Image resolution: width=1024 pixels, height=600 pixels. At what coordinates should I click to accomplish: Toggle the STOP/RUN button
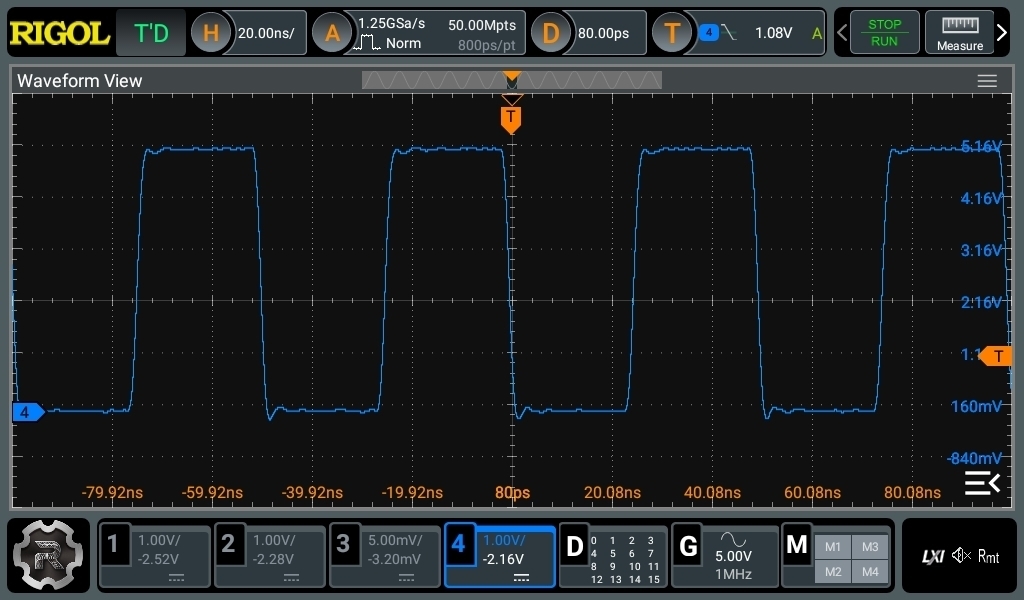coord(884,32)
